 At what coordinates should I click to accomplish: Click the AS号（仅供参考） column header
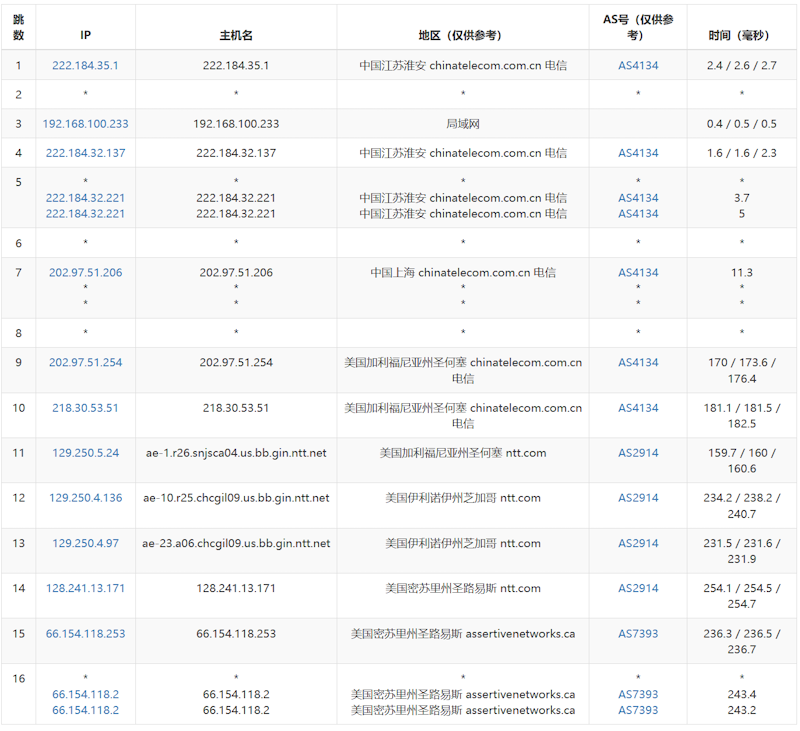[x=638, y=27]
